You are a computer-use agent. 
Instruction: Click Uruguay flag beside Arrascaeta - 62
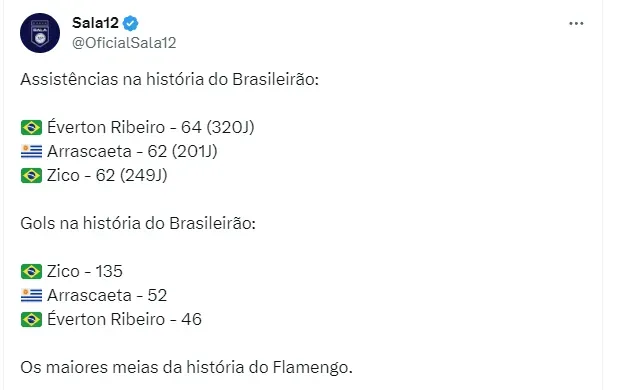tap(31, 151)
